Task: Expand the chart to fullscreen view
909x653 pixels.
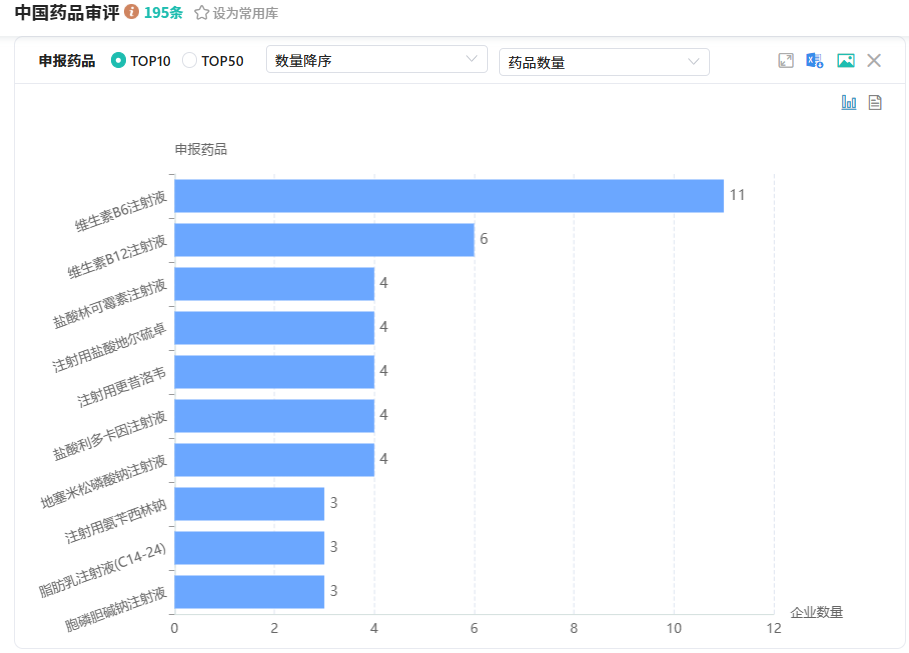Action: pyautogui.click(x=786, y=61)
